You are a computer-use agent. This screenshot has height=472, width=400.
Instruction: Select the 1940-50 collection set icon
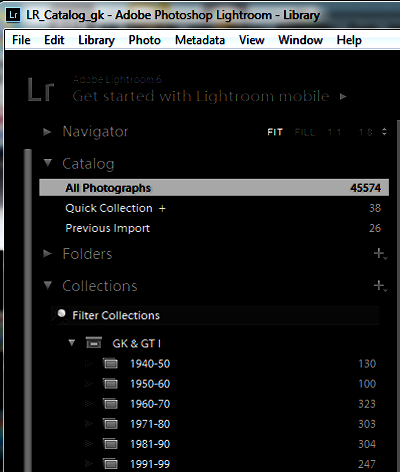pos(110,363)
